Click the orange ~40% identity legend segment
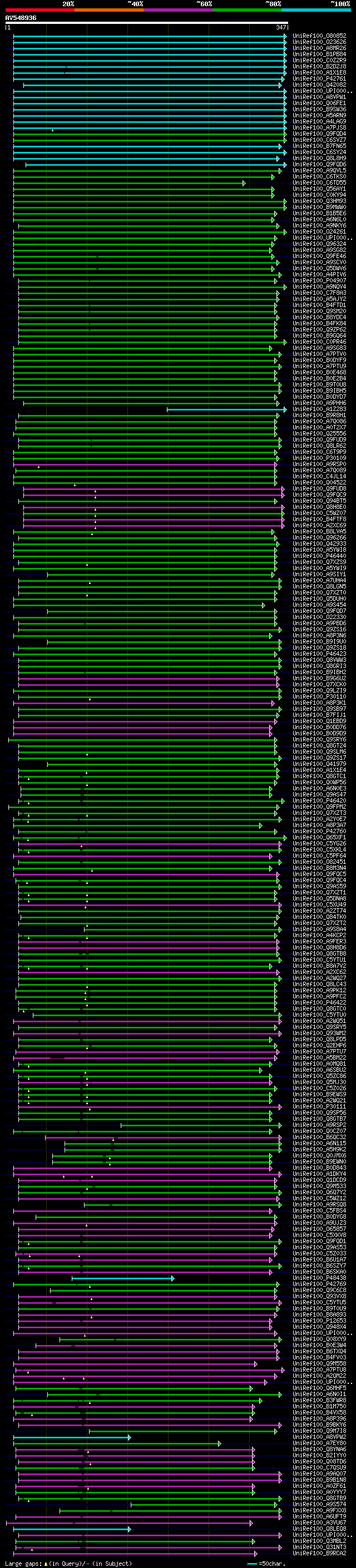The image size is (356, 1568). pos(109,10)
